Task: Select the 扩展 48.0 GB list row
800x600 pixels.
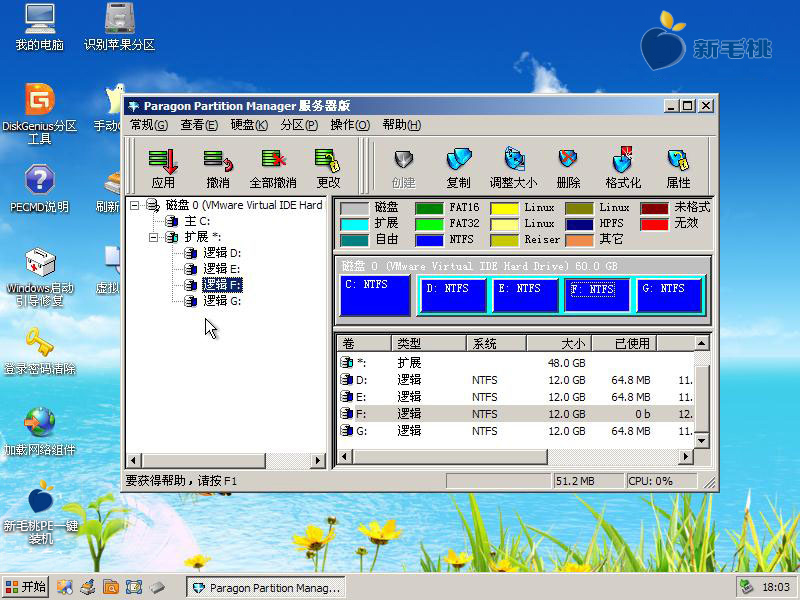Action: [515, 363]
